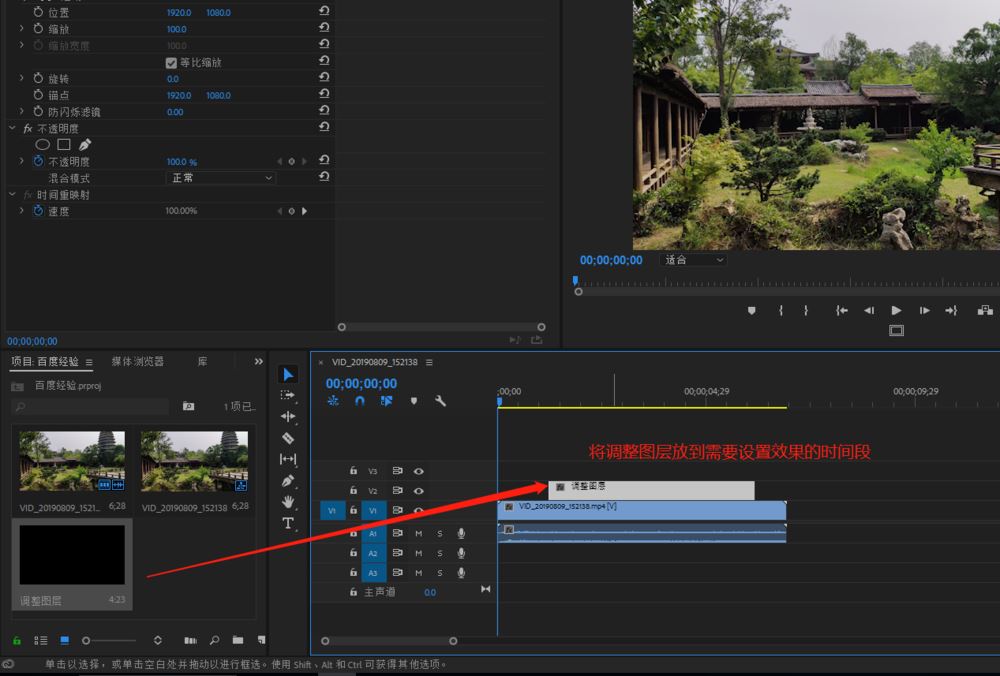
Task: Close the VID_20190809_152138 sequence tab
Action: 321,362
